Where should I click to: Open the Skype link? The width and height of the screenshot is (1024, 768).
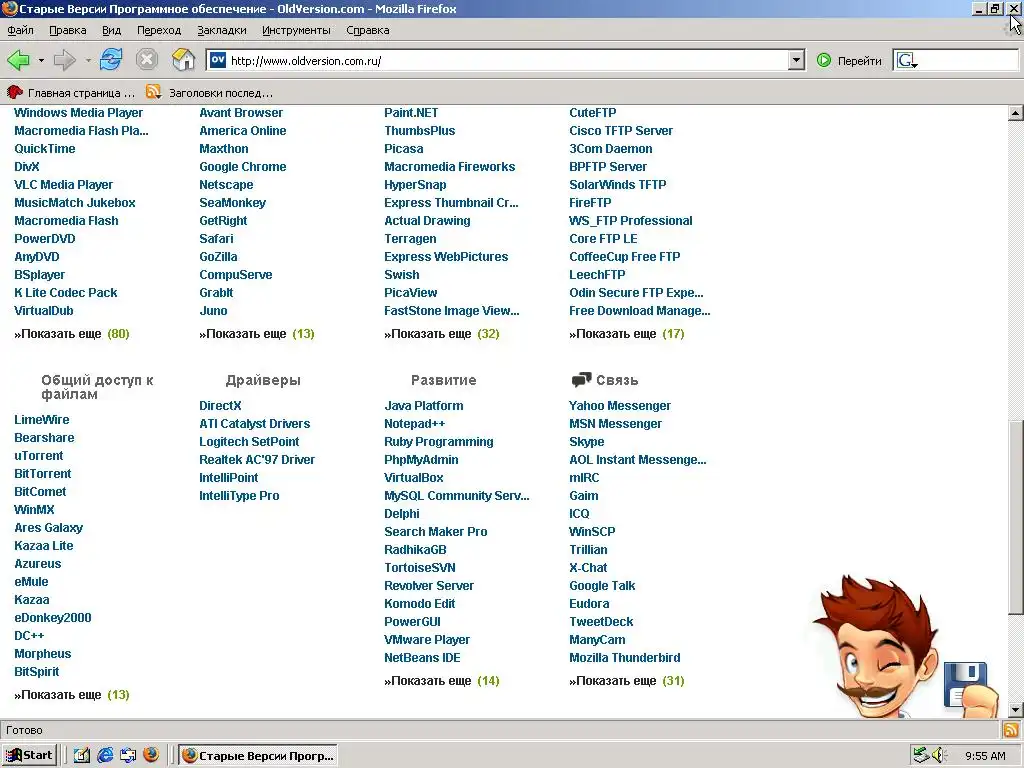pyautogui.click(x=586, y=441)
